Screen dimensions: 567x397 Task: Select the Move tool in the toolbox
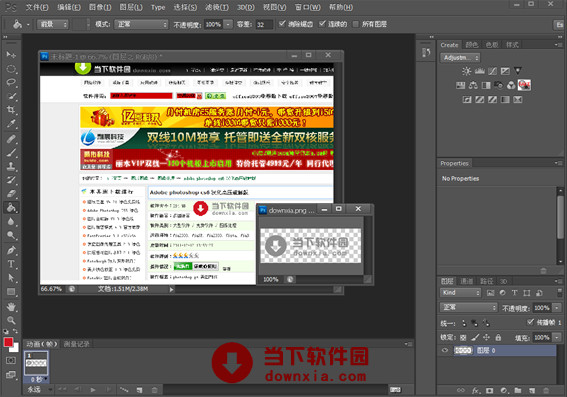(11, 55)
